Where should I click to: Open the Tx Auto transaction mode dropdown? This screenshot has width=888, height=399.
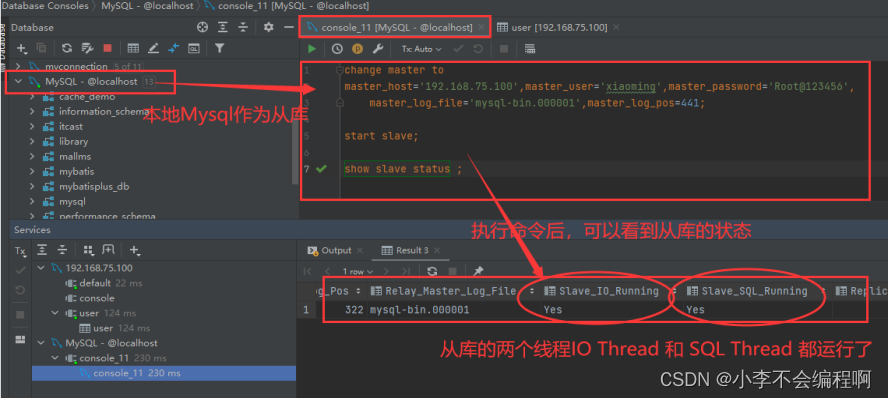point(421,49)
